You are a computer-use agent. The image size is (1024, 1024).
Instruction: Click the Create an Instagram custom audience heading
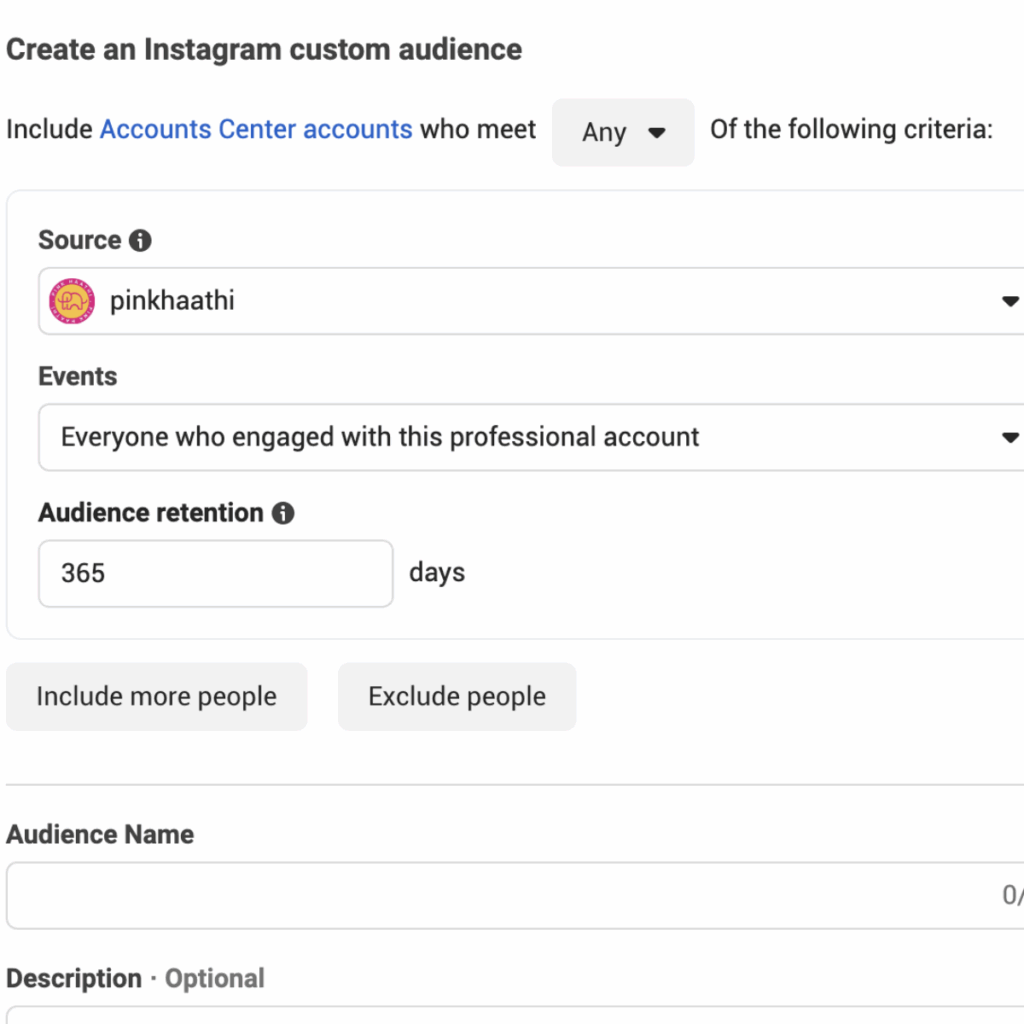(264, 50)
